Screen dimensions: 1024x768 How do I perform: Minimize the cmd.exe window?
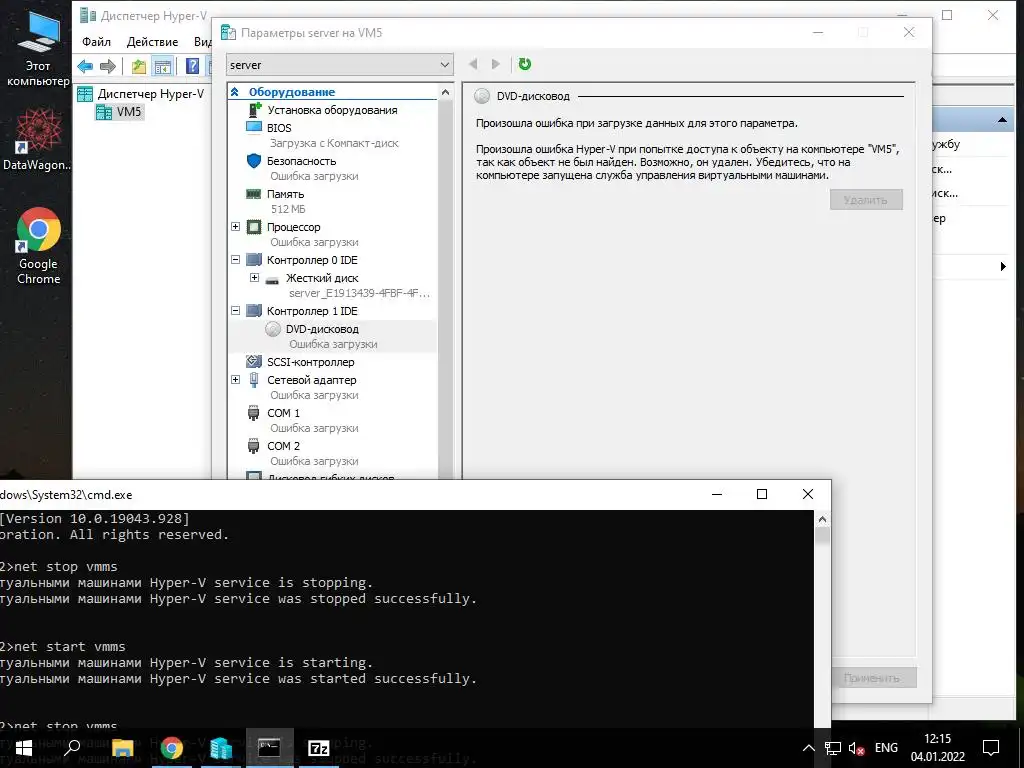717,494
